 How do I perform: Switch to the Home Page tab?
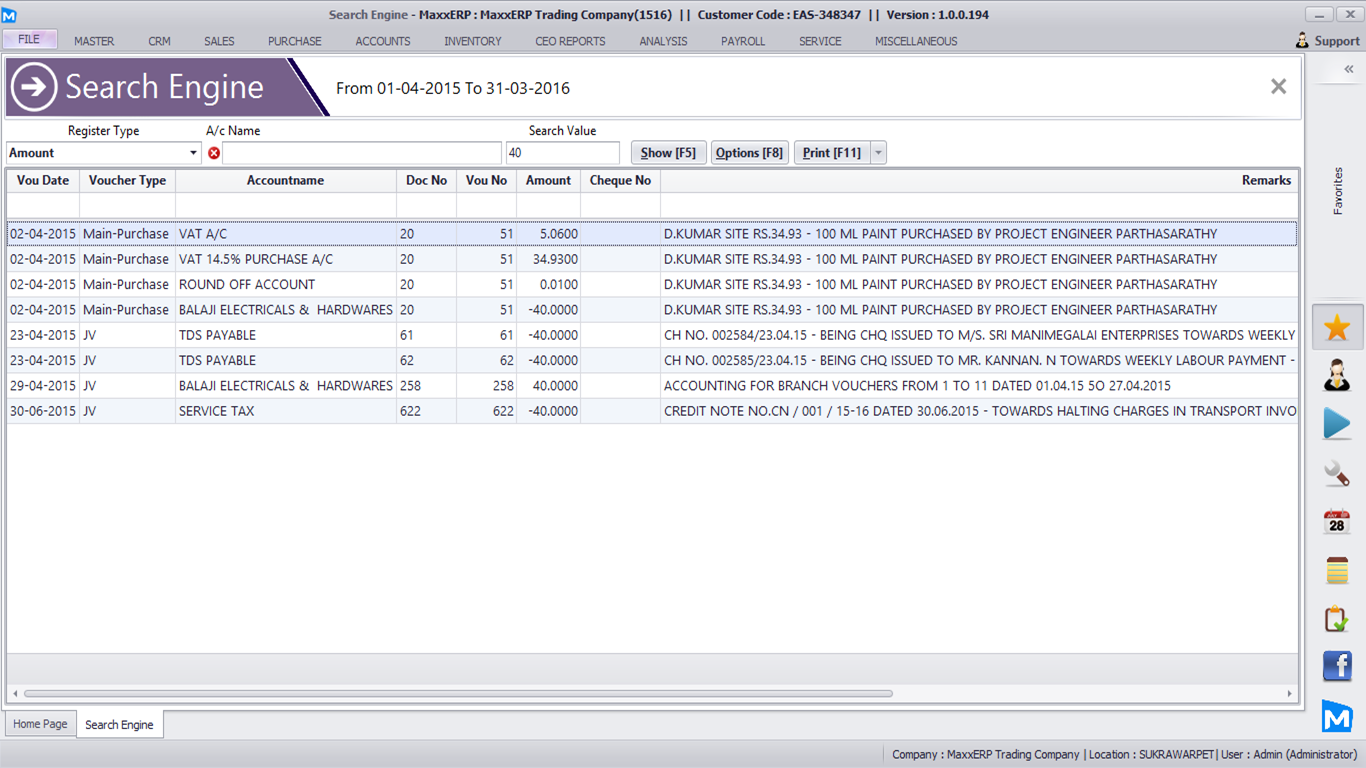coord(40,724)
